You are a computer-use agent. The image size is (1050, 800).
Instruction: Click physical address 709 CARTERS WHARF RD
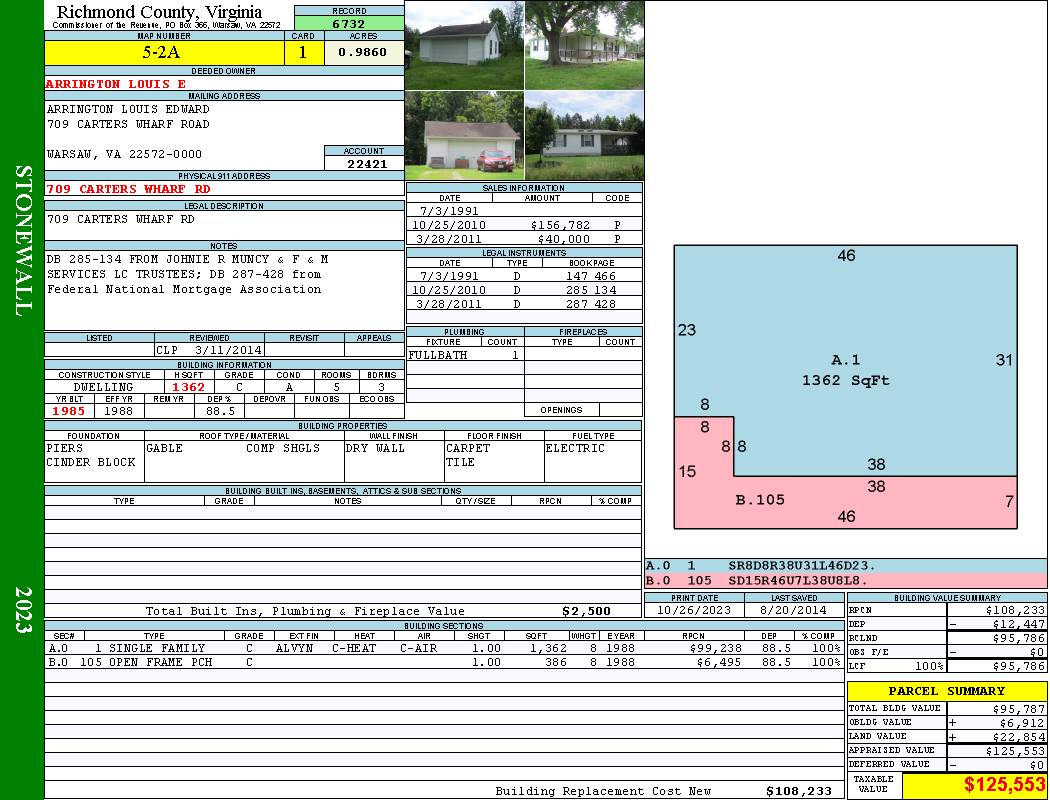click(x=128, y=189)
